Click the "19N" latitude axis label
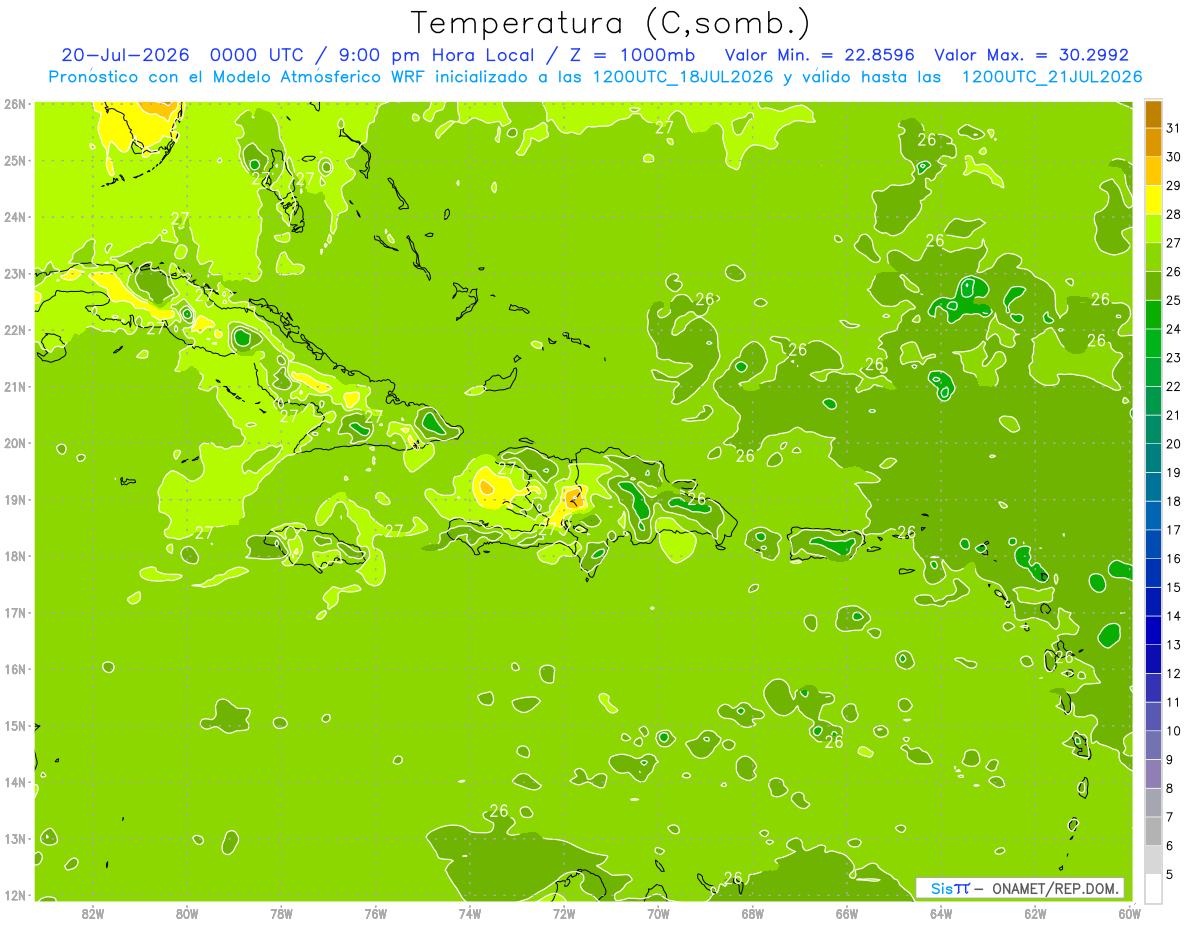The height and width of the screenshot is (927, 1200). 14,499
